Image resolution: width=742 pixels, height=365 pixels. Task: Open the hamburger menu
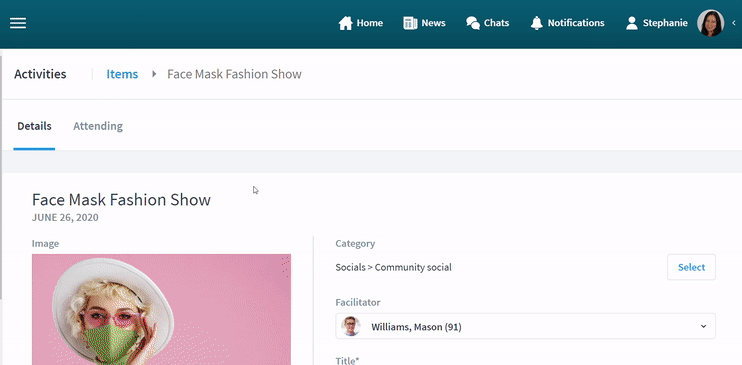point(18,23)
